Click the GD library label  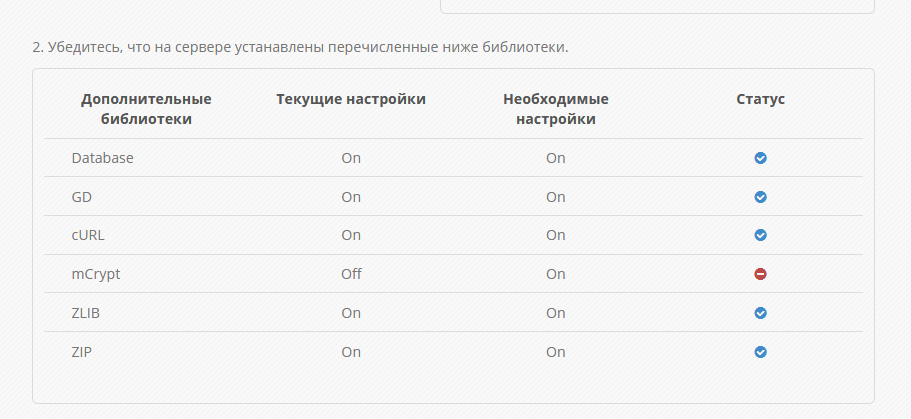81,197
